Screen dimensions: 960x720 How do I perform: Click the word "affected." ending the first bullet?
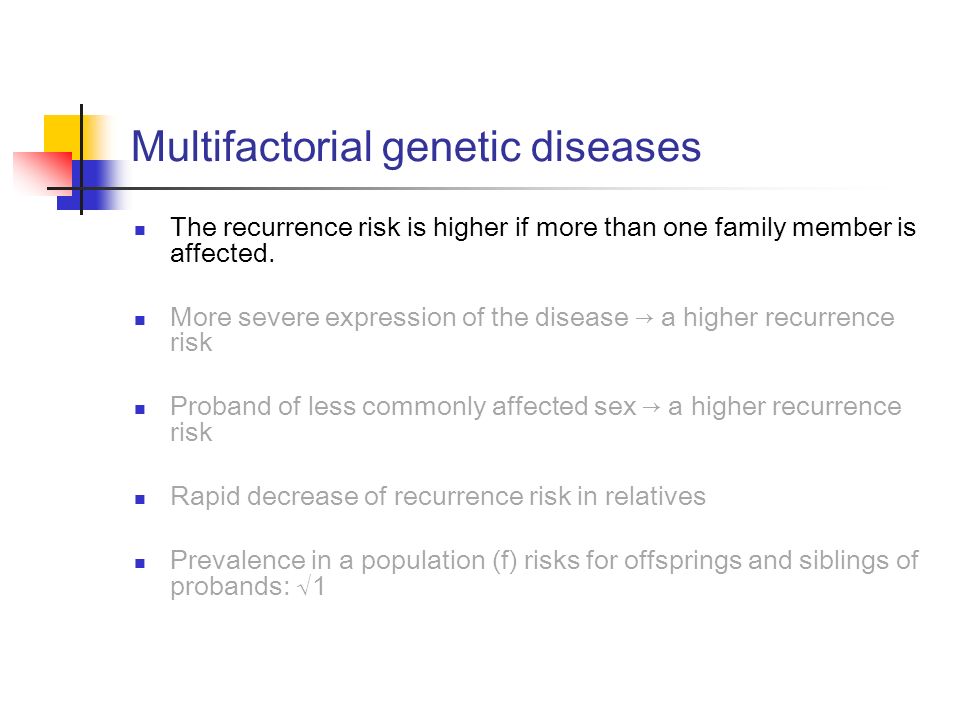pos(222,253)
